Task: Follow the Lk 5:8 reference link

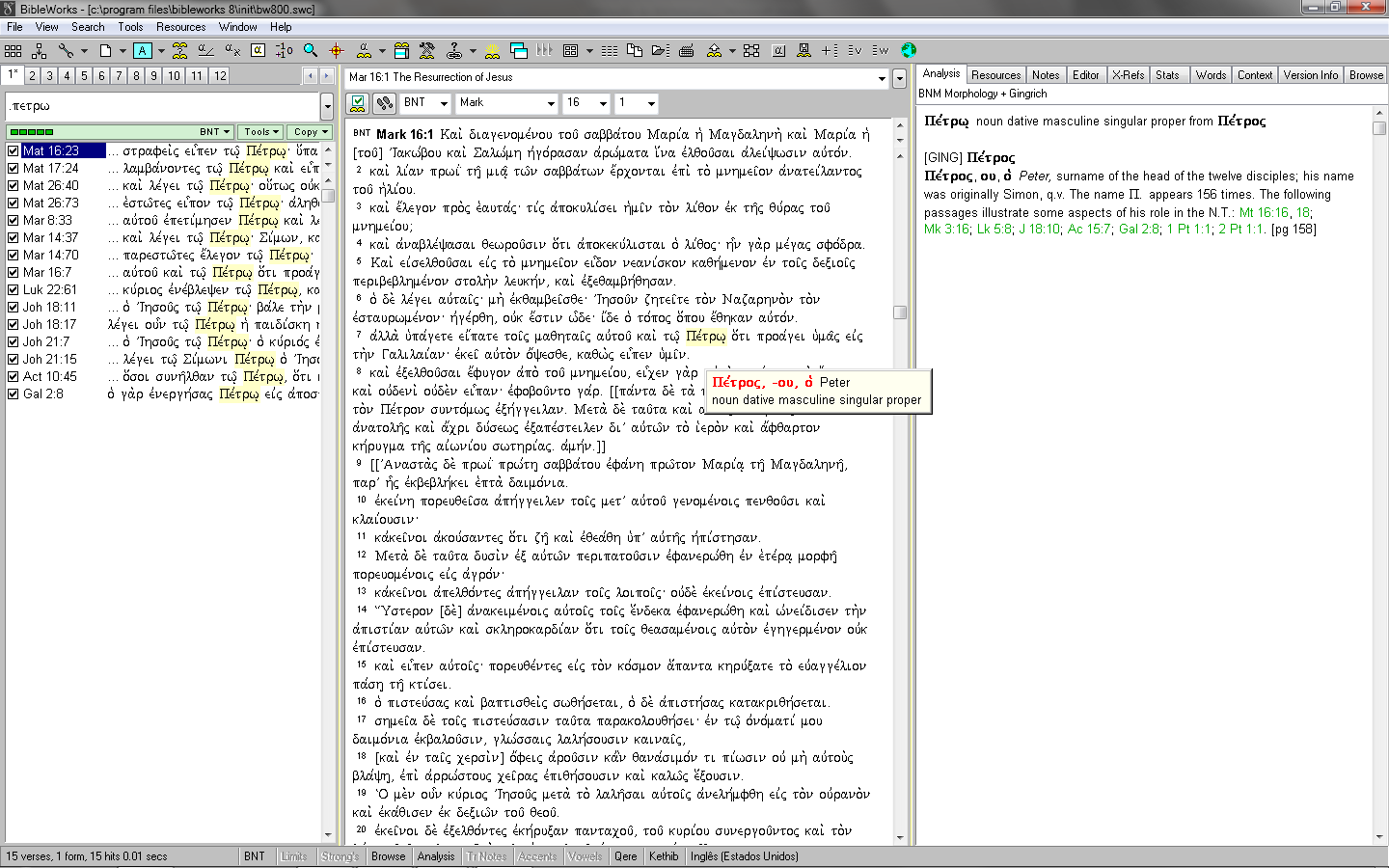Action: coord(994,230)
